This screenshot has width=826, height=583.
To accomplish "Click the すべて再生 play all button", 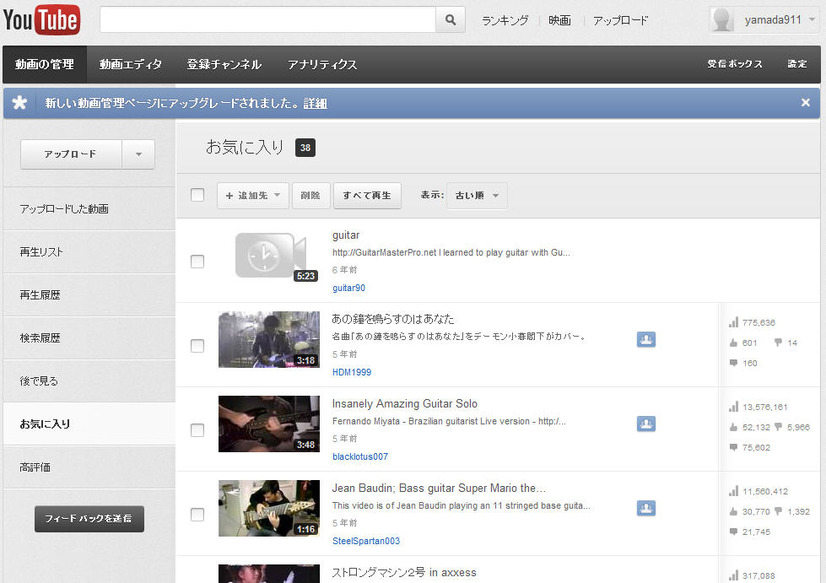I will pos(367,195).
